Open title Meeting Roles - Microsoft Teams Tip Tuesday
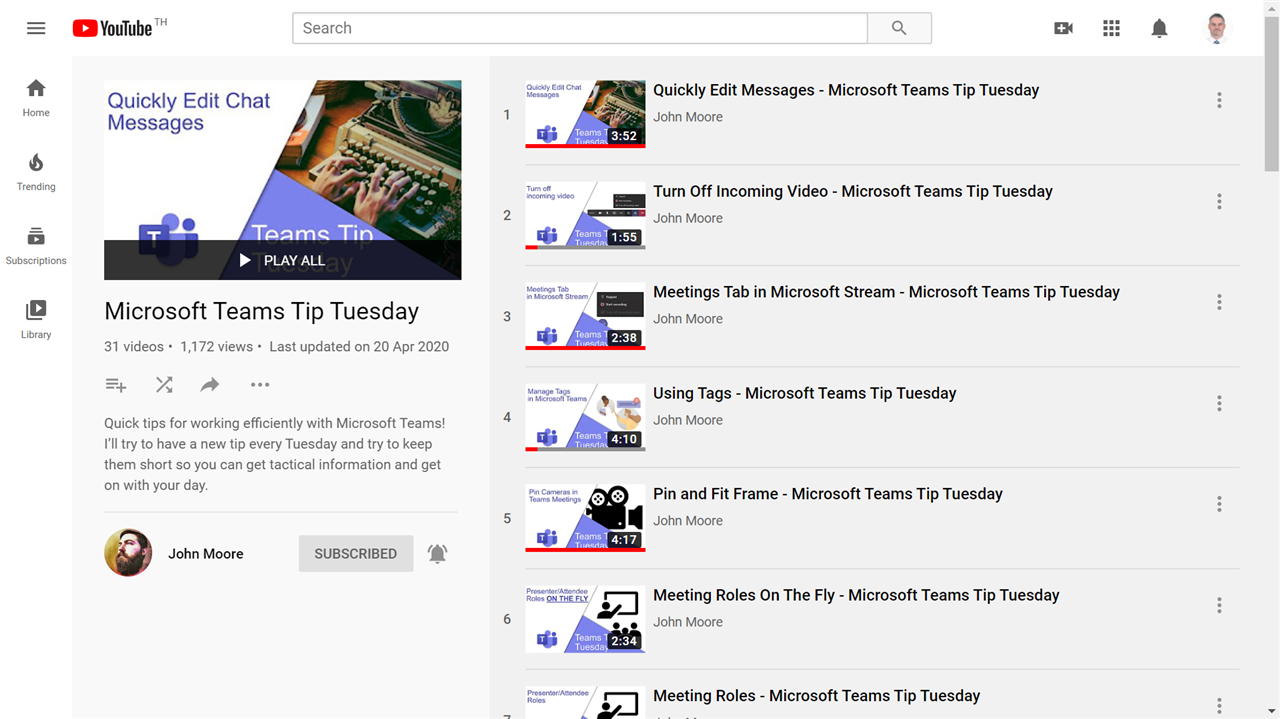Image resolution: width=1280 pixels, height=719 pixels. tap(817, 696)
